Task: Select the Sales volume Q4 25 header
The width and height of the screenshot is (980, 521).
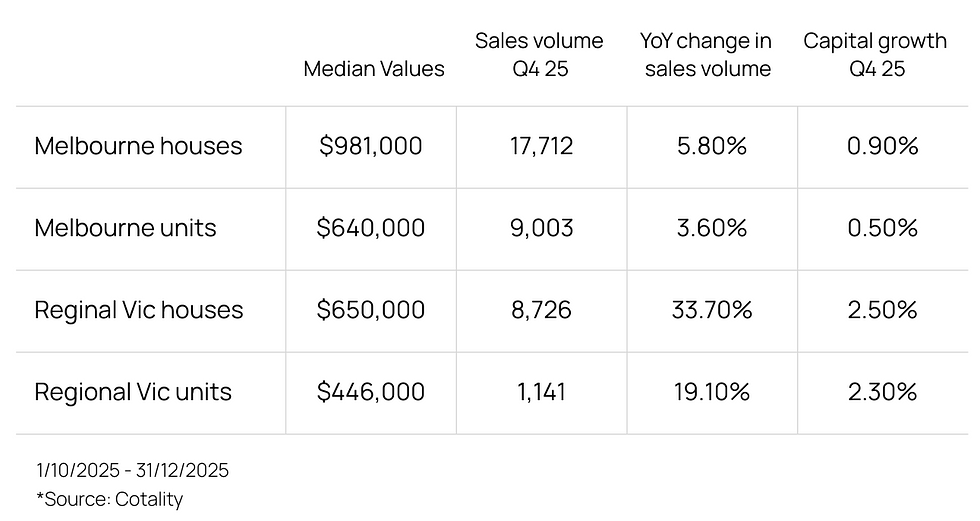Action: 539,55
